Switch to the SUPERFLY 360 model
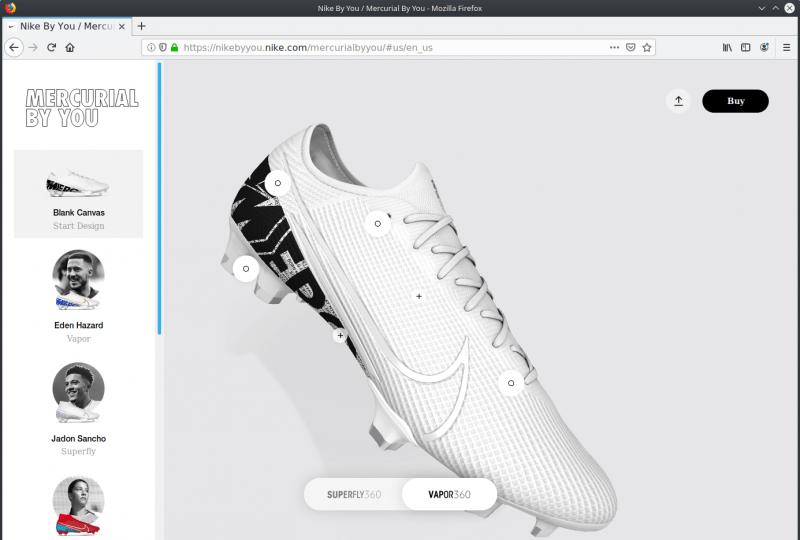This screenshot has width=800, height=540. [354, 494]
